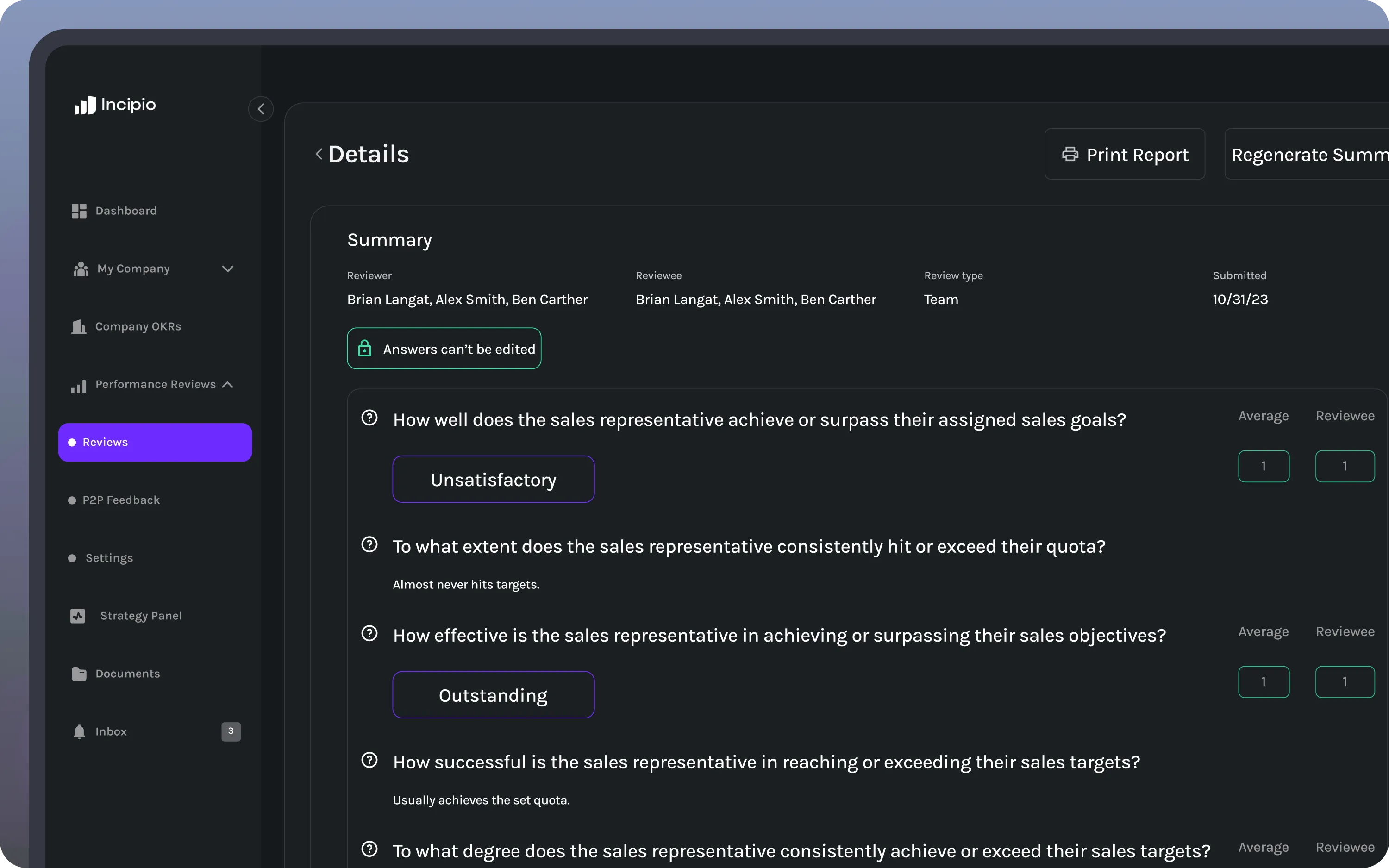Image resolution: width=1389 pixels, height=868 pixels.
Task: Click the Strategy Panel pulse icon
Action: click(x=78, y=616)
